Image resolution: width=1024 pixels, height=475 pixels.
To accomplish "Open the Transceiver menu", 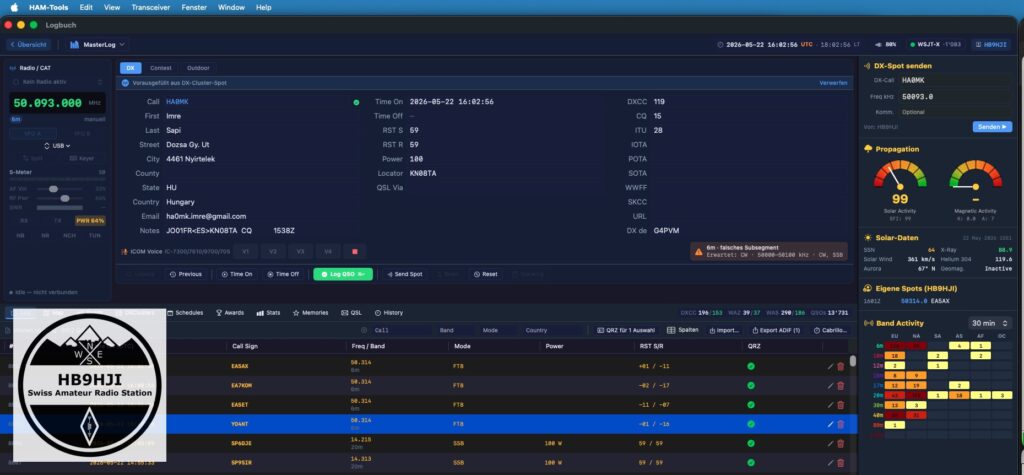I will [151, 7].
